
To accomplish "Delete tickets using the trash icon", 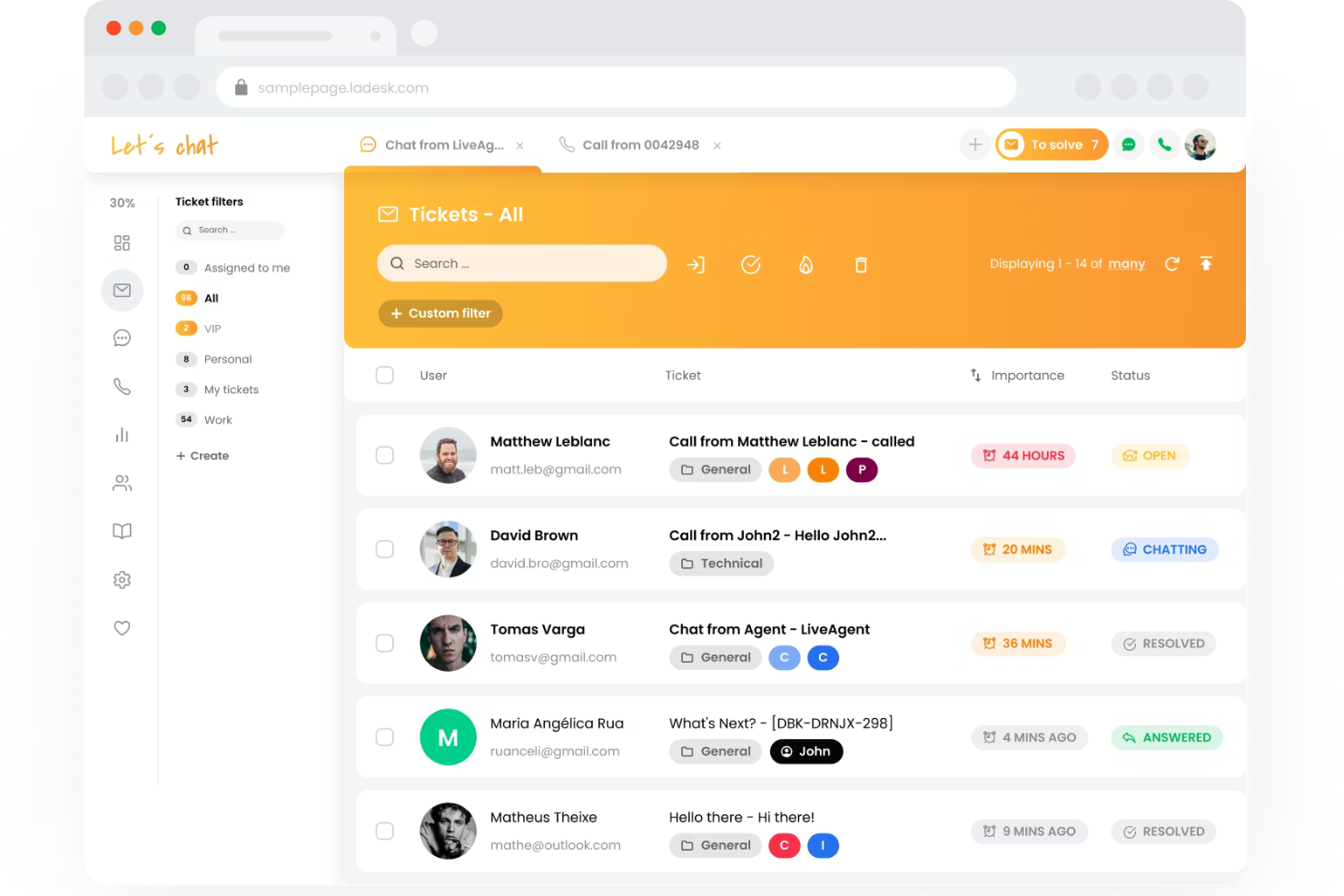I will [860, 264].
